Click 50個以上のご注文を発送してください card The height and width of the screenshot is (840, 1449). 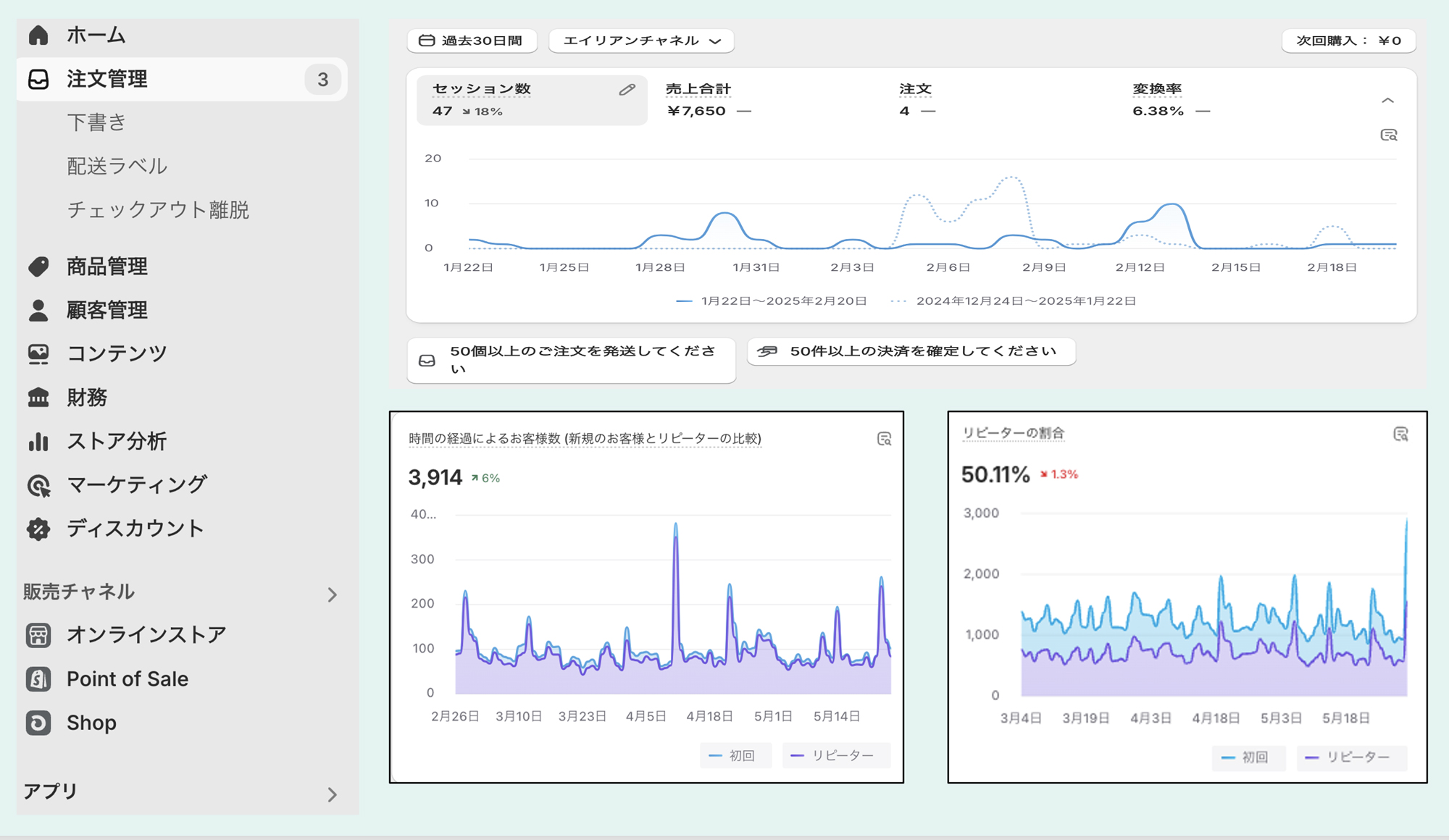571,360
